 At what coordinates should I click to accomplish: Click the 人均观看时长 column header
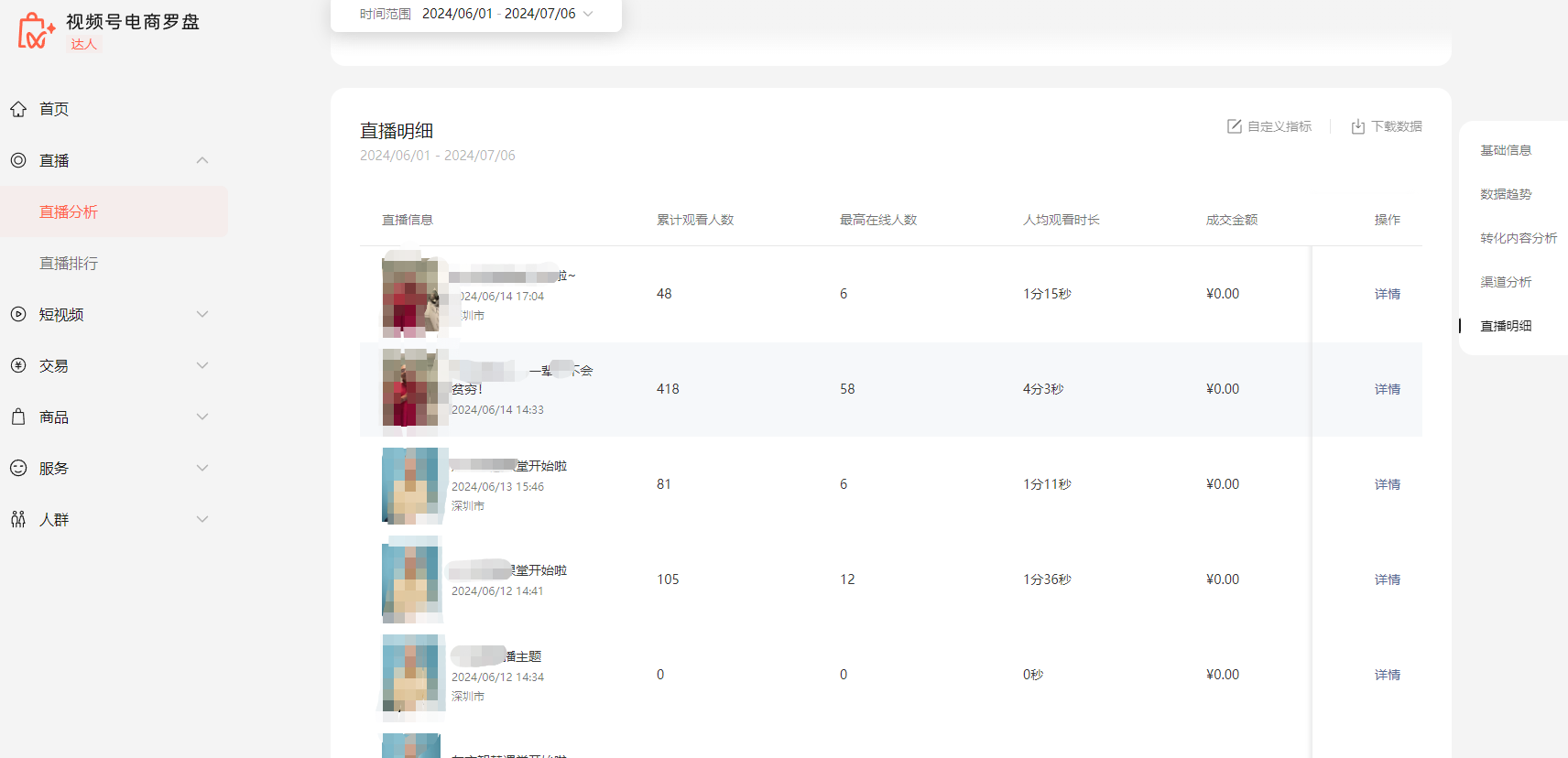pyautogui.click(x=1062, y=220)
